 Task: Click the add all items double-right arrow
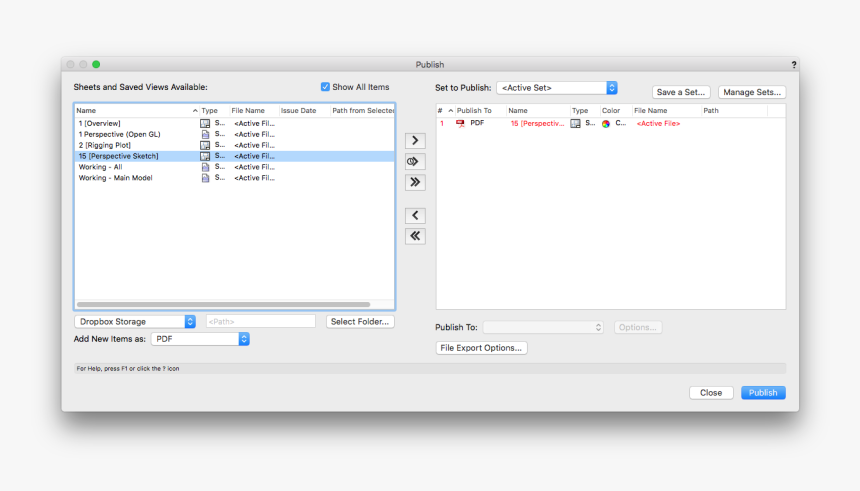(x=415, y=182)
